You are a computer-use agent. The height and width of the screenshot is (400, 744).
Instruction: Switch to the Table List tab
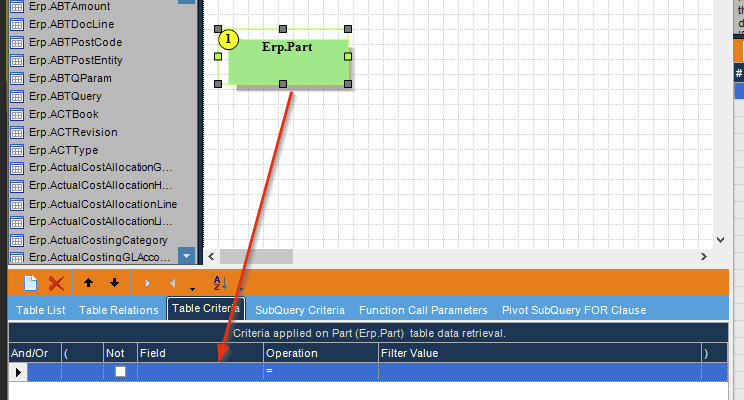[x=41, y=310]
